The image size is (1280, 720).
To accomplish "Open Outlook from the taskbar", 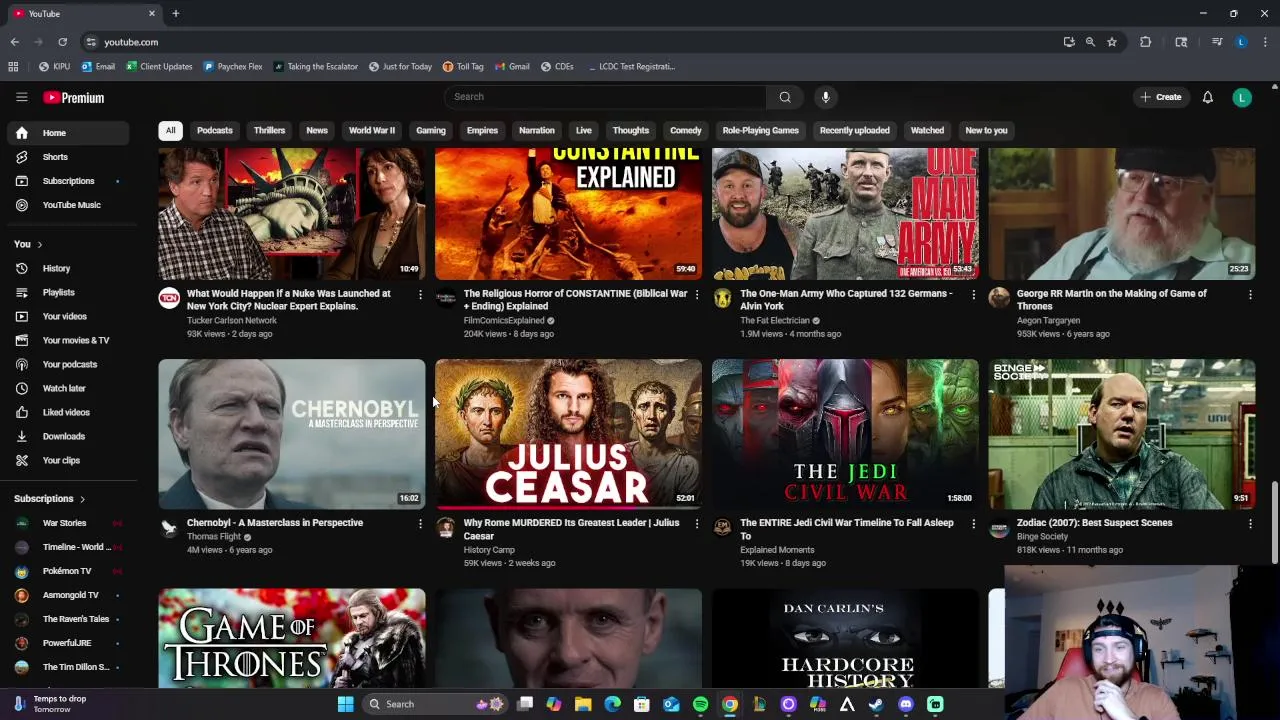I will (x=671, y=704).
